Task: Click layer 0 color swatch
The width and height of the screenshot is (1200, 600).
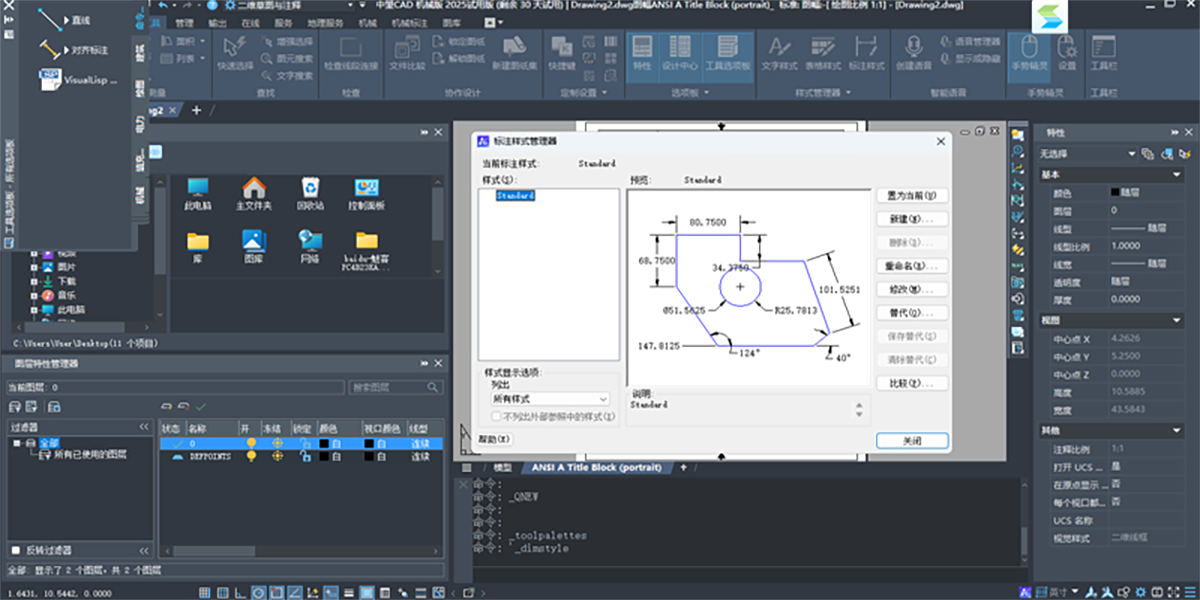Action: (325, 442)
